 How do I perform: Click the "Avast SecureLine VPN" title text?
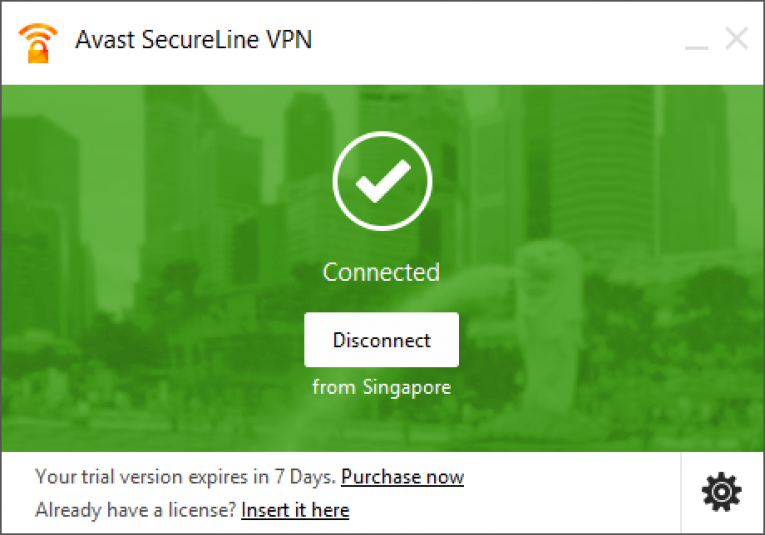(193, 41)
